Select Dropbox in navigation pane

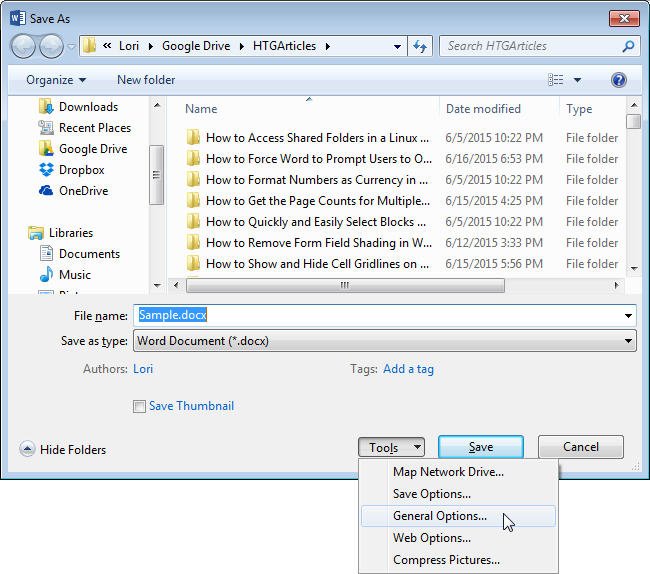click(x=71, y=170)
